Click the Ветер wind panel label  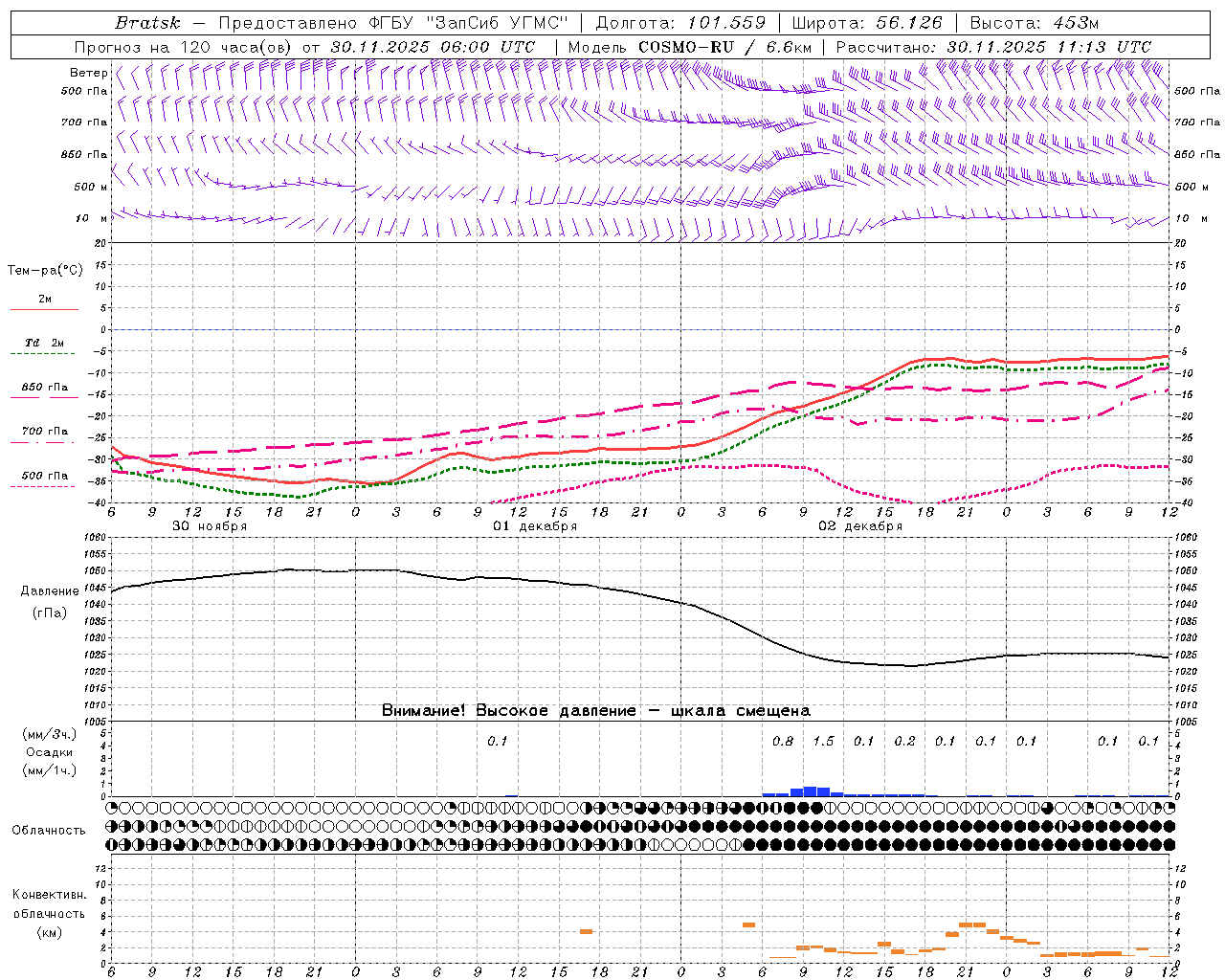click(x=88, y=73)
